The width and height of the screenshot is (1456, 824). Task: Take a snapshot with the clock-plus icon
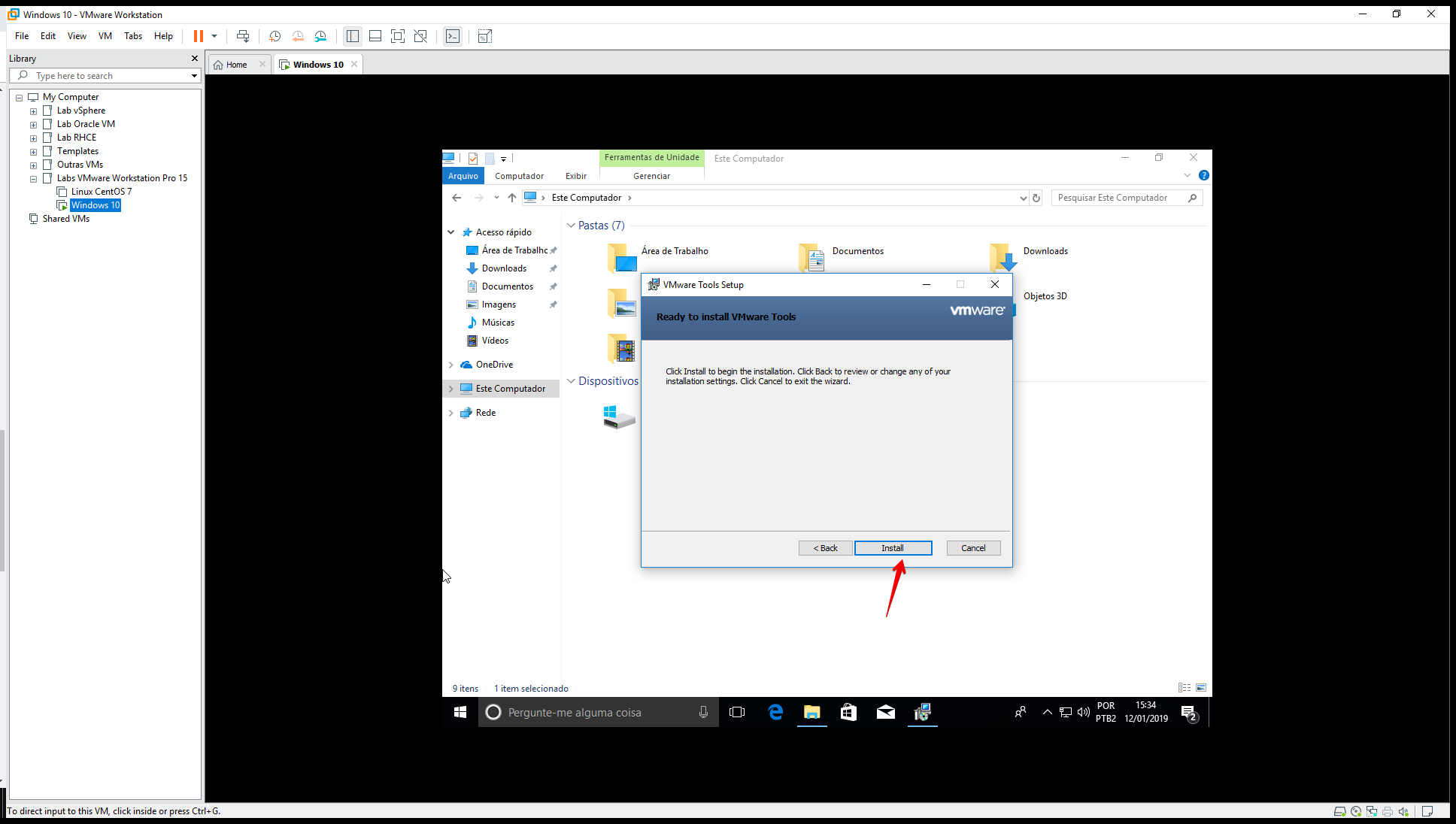point(275,36)
